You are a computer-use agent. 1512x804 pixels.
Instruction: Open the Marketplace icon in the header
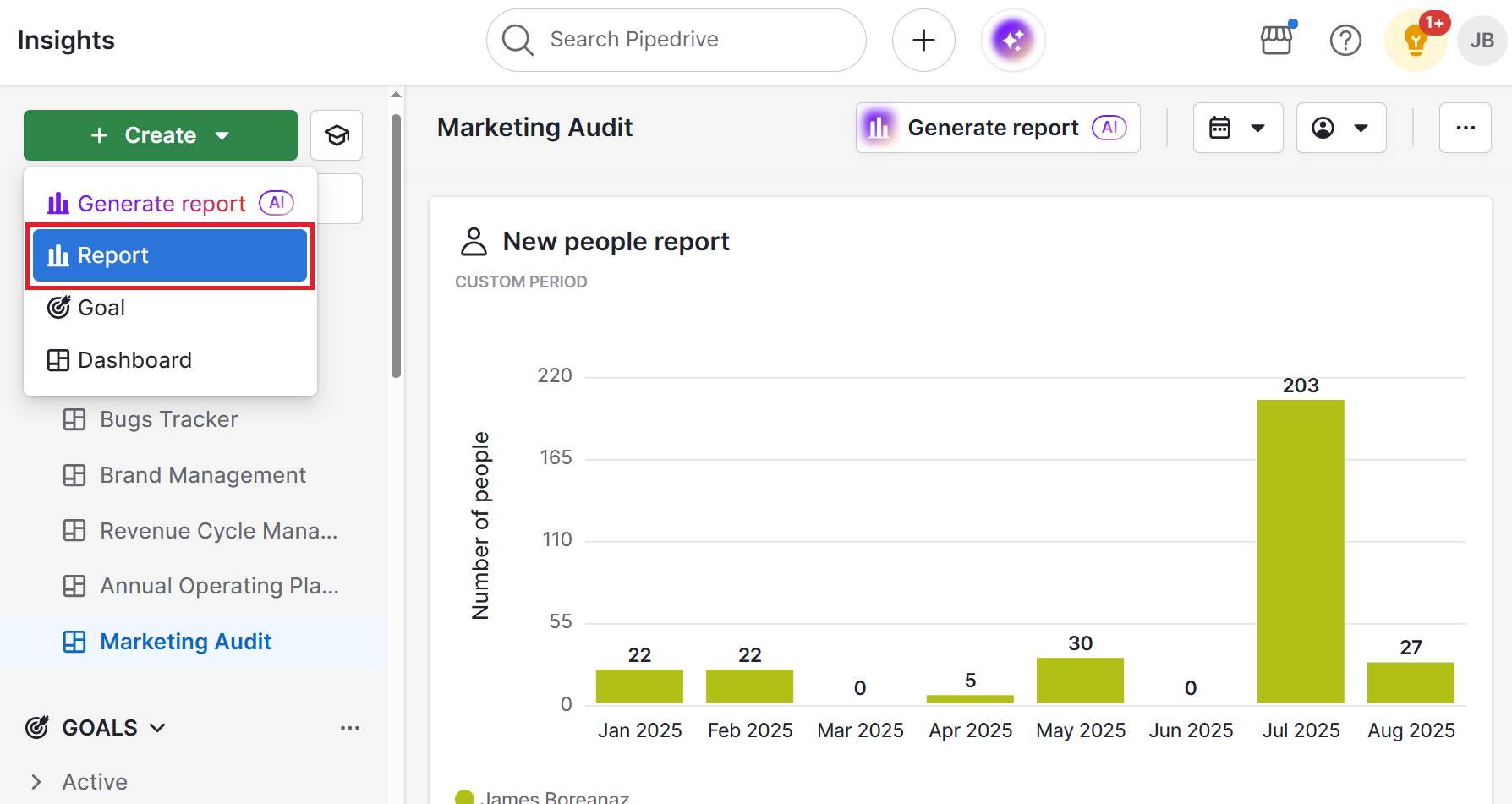pyautogui.click(x=1277, y=39)
